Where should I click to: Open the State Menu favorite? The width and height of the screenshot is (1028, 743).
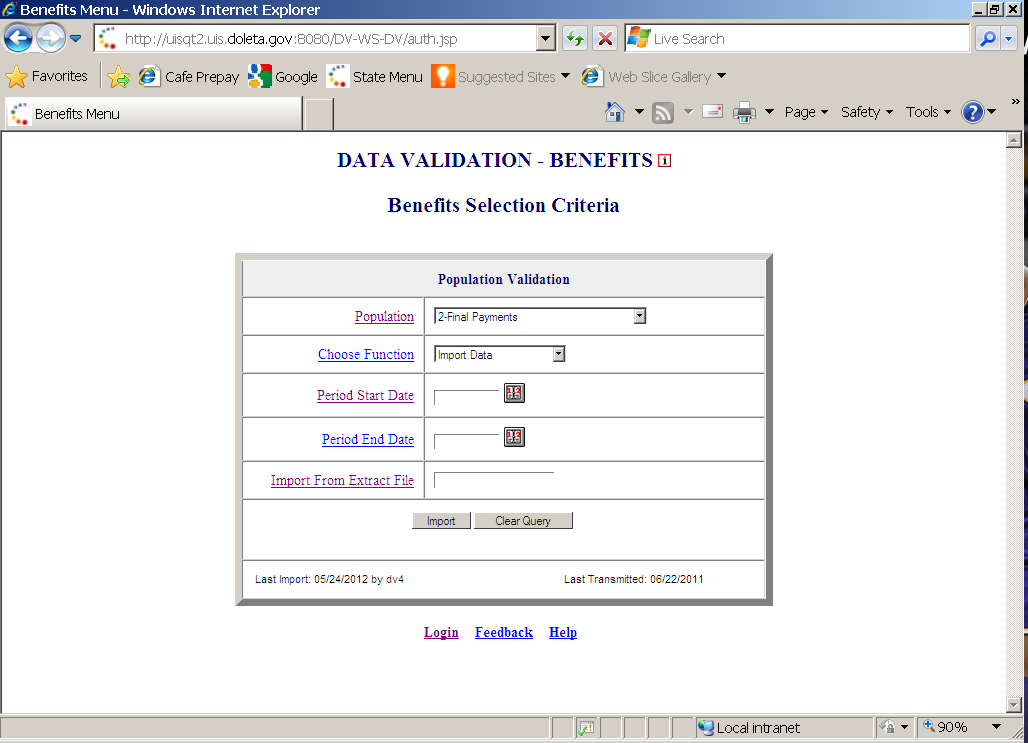pos(374,77)
